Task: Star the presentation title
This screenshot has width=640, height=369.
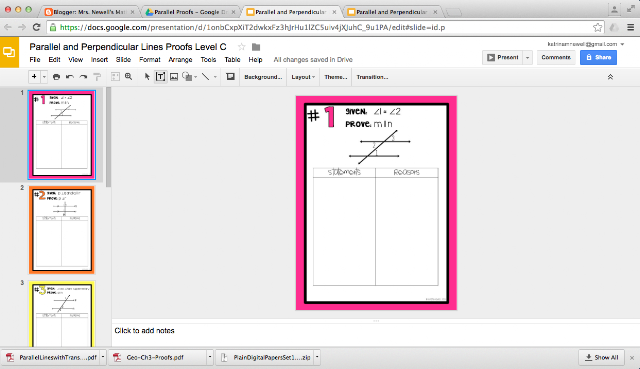Action: coord(242,47)
